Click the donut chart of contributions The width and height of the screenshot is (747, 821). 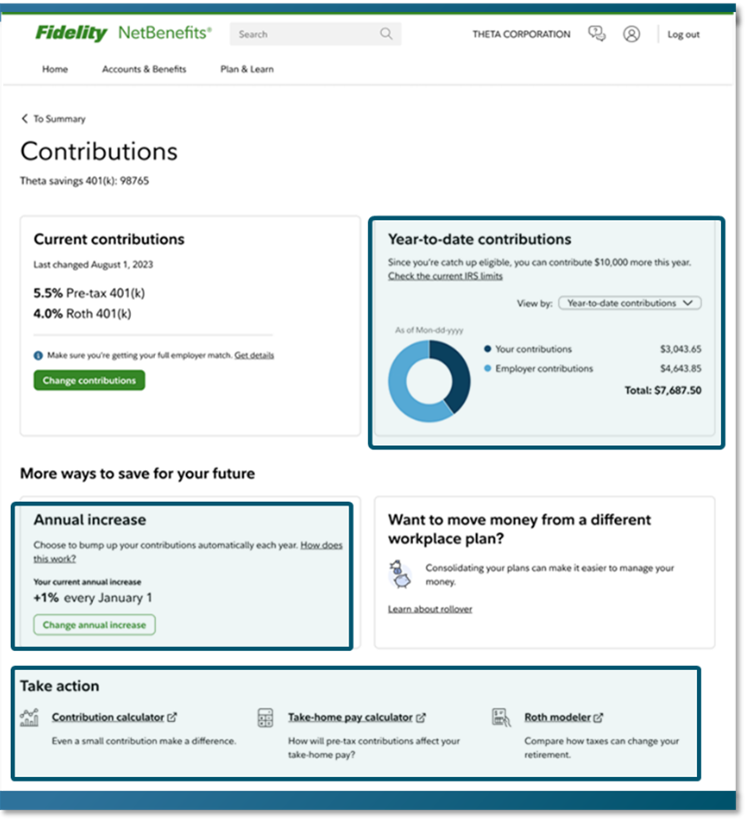coord(429,380)
